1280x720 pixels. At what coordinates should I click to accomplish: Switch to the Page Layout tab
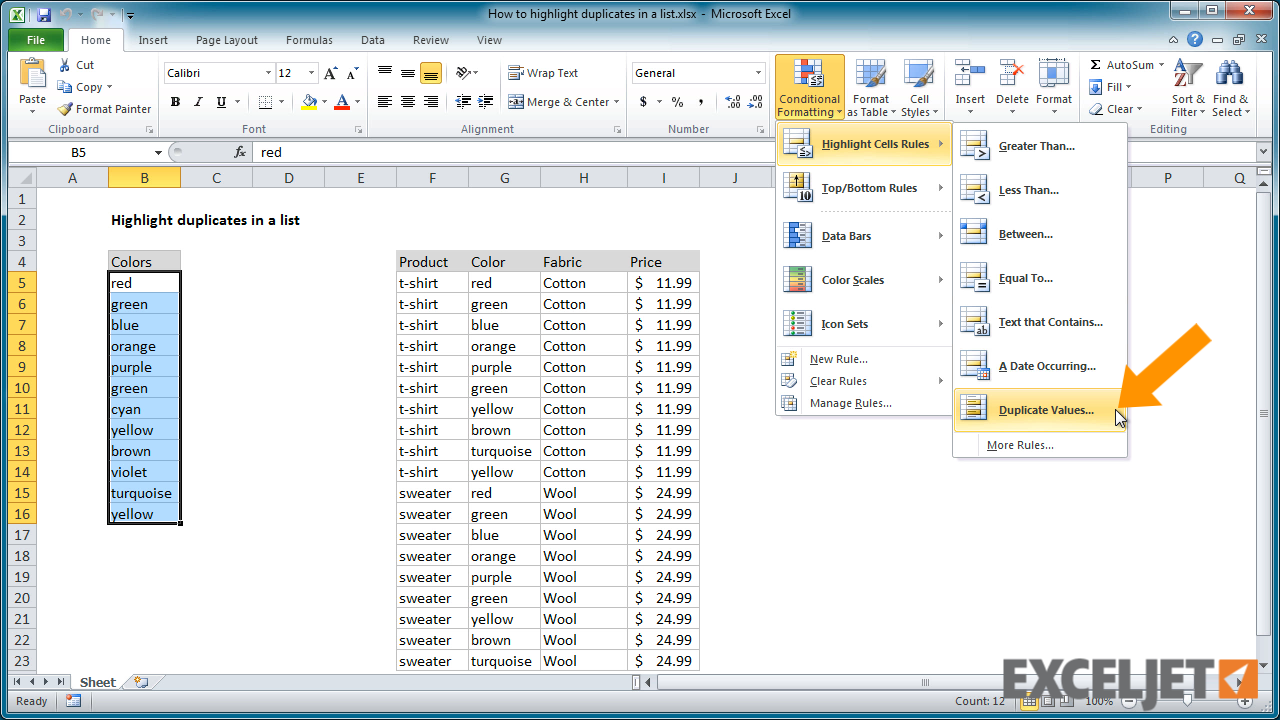(x=227, y=40)
